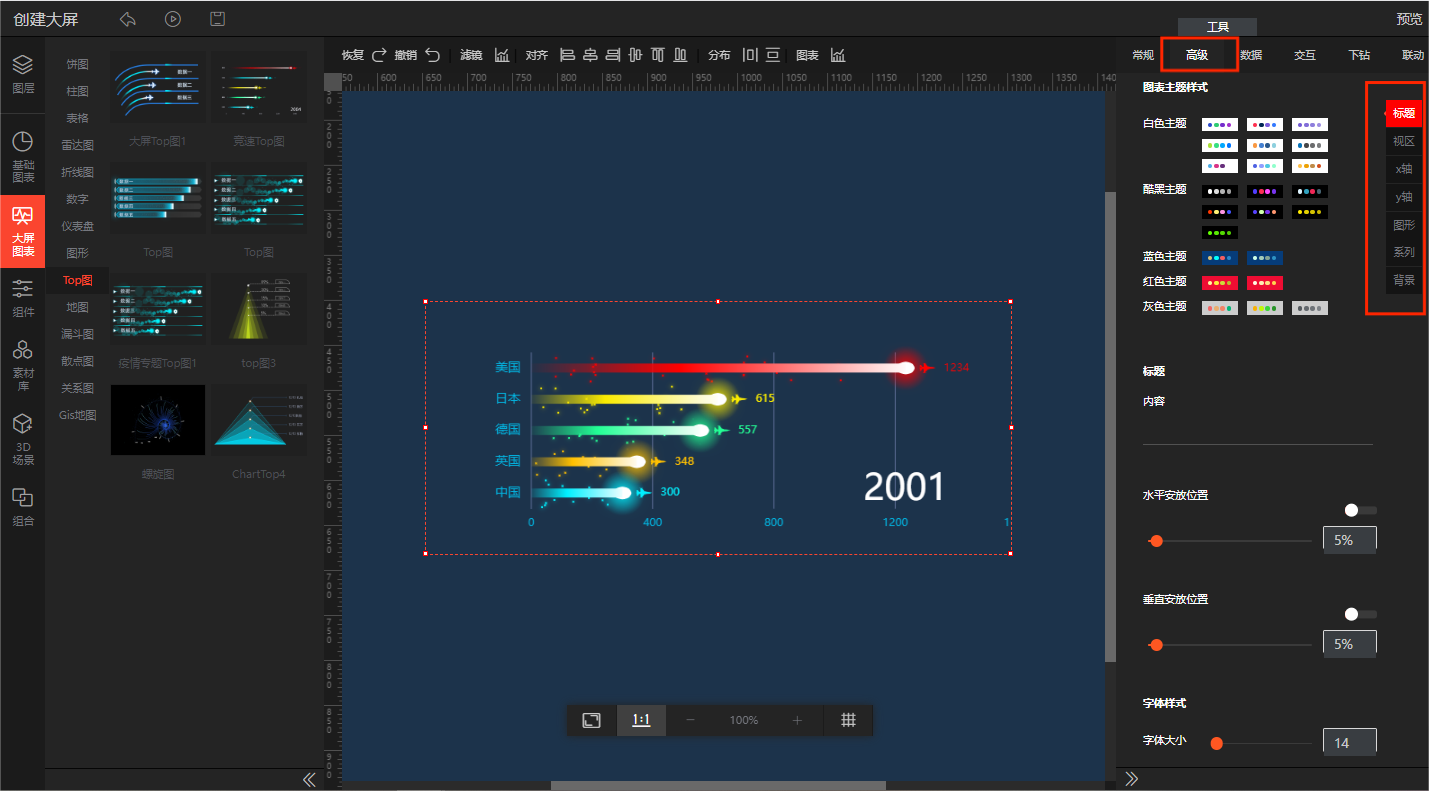Viewport: 1429px width, 791px height.
Task: Collapse the right properties panel double chevron
Action: click(1132, 779)
